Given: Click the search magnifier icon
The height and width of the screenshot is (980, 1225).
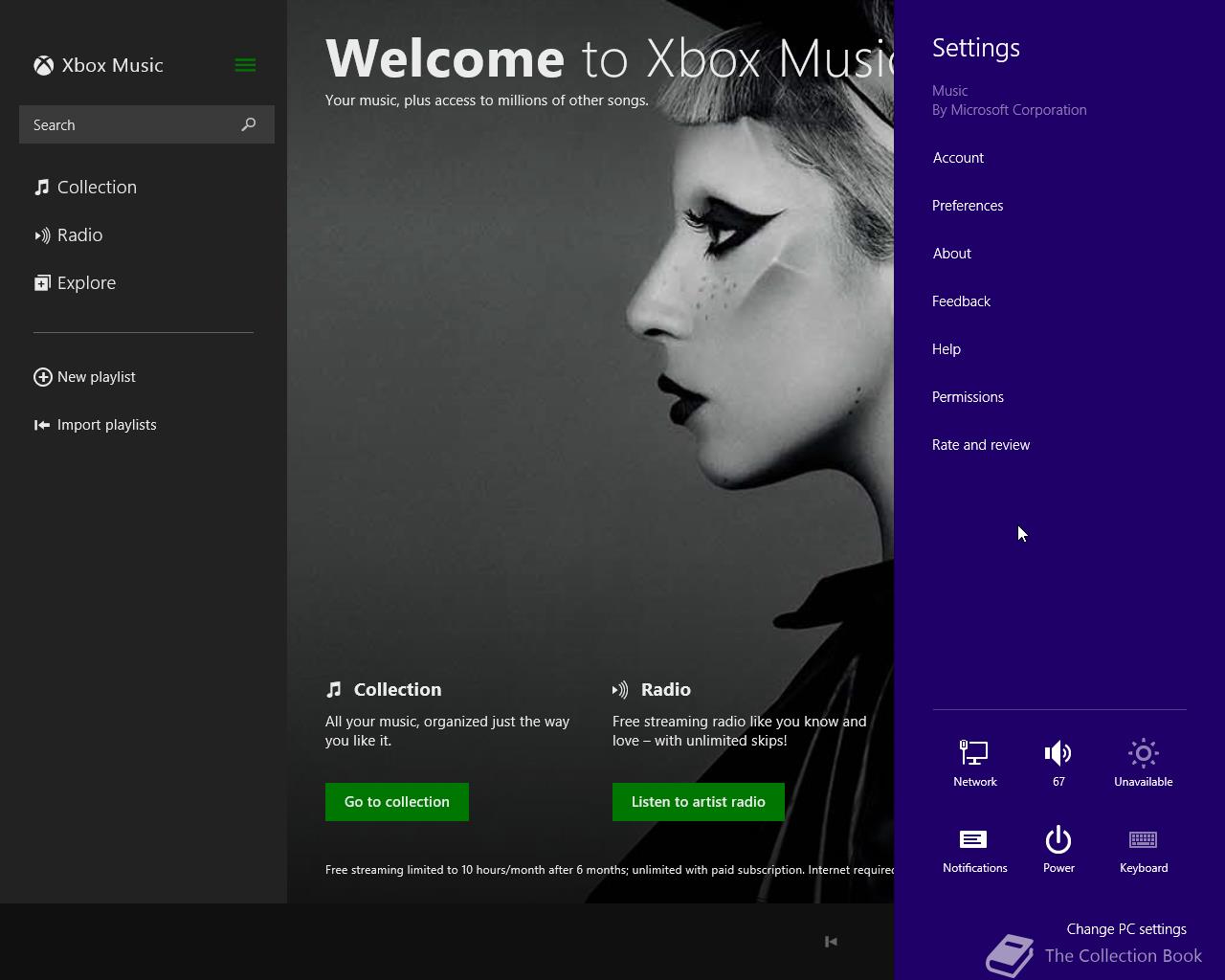Looking at the screenshot, I should pos(249,124).
